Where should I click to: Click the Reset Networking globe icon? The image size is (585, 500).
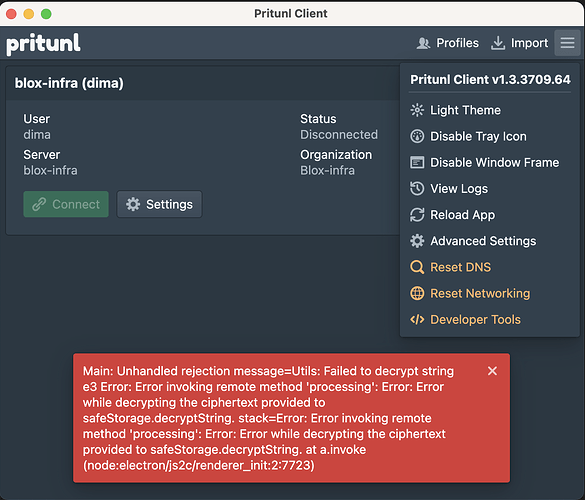coord(417,293)
